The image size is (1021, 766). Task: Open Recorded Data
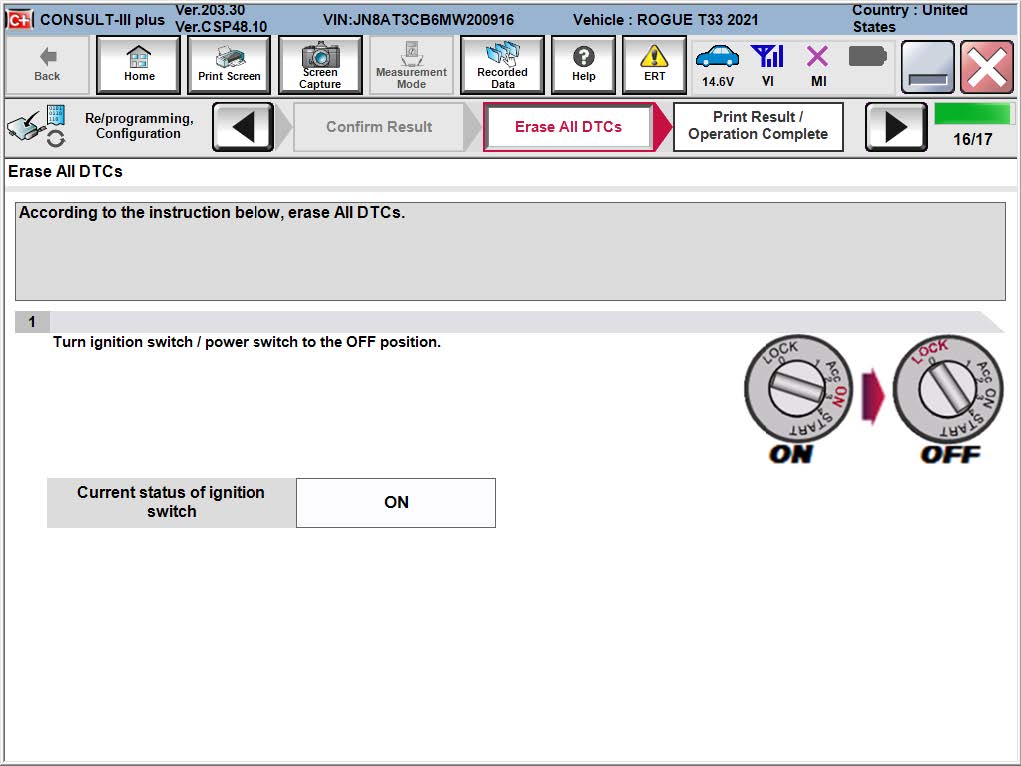click(502, 64)
